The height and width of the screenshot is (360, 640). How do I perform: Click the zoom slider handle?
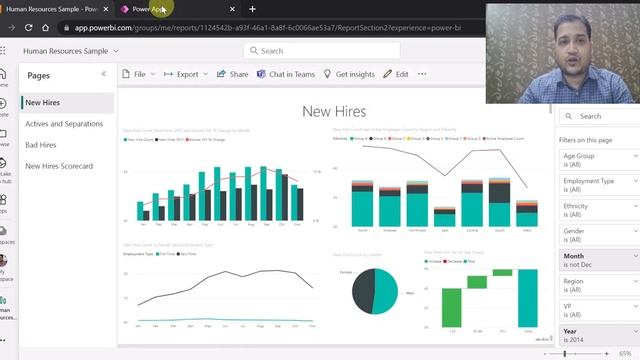pos(565,353)
